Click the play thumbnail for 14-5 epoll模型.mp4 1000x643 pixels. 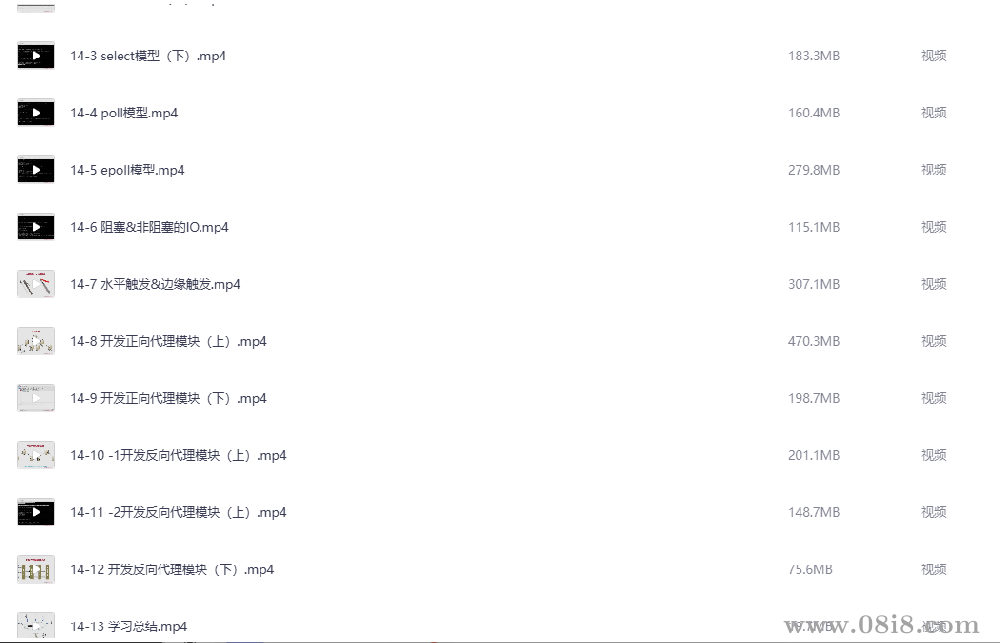click(x=36, y=170)
